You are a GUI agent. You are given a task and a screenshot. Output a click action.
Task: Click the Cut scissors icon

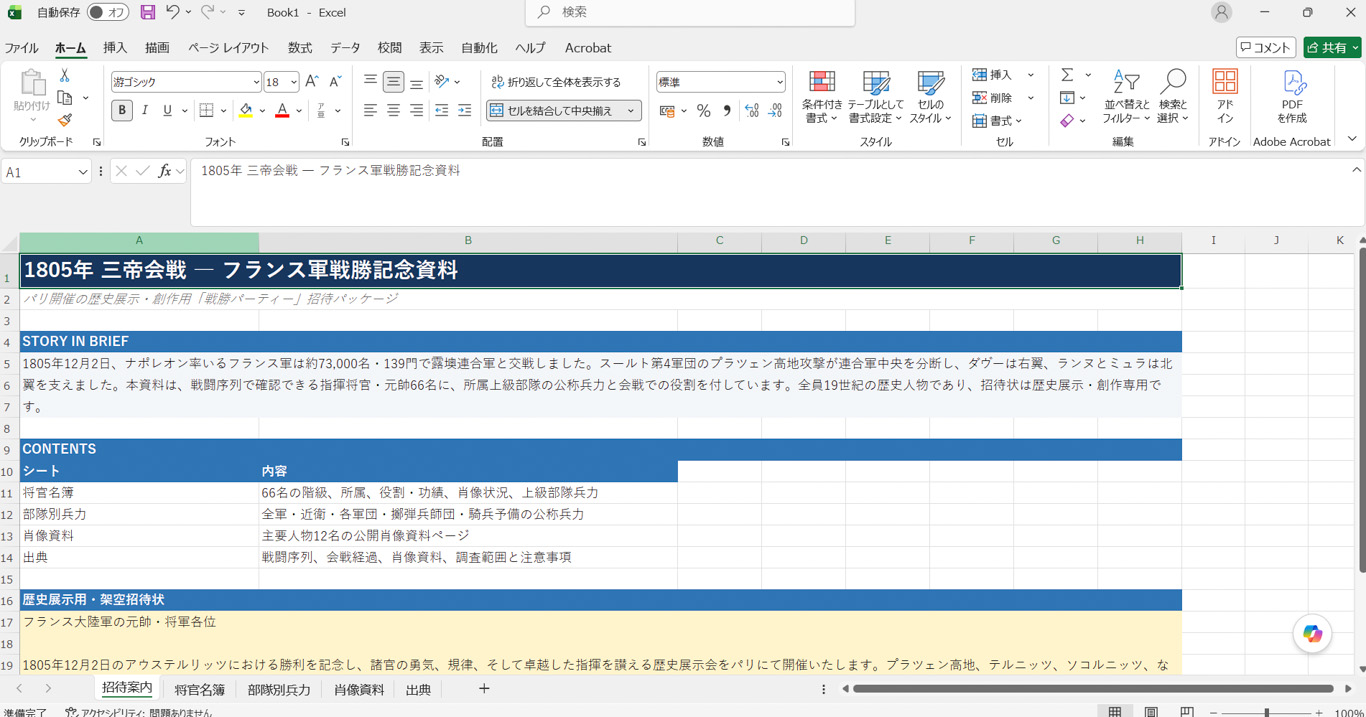point(65,76)
